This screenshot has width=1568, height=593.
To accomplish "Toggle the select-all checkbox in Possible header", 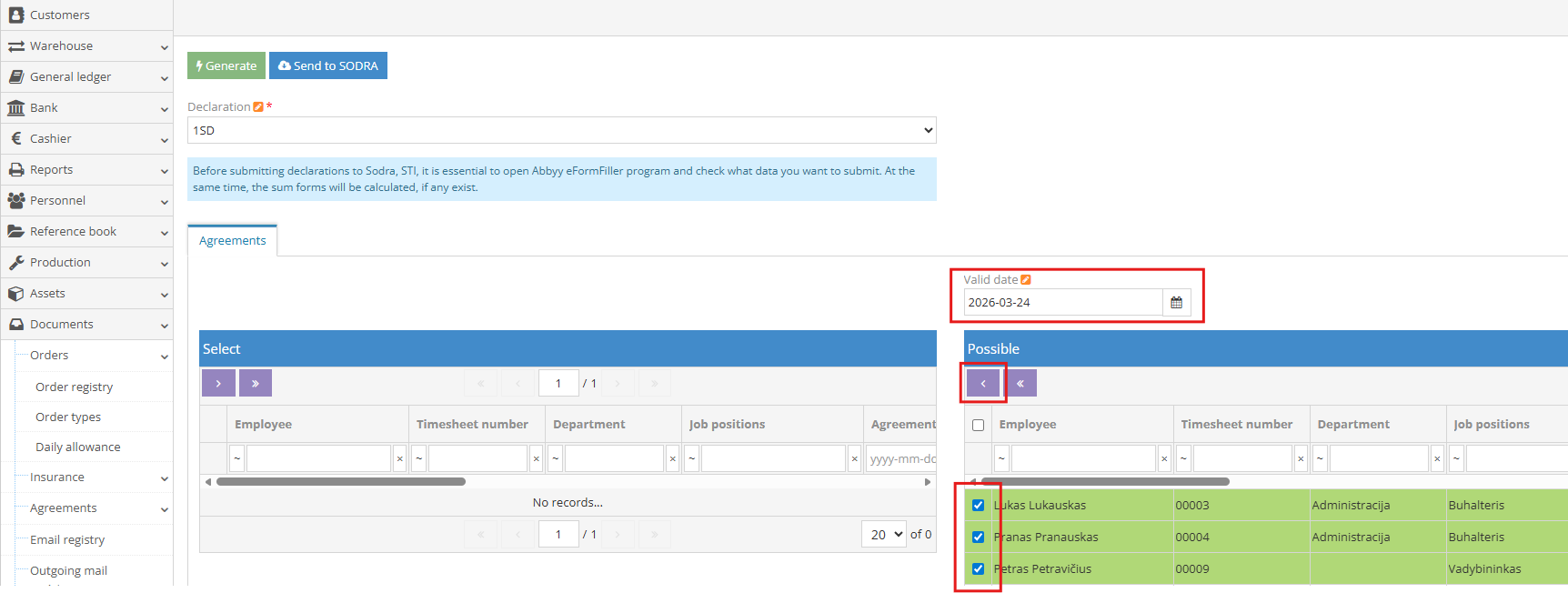I will click(978, 425).
